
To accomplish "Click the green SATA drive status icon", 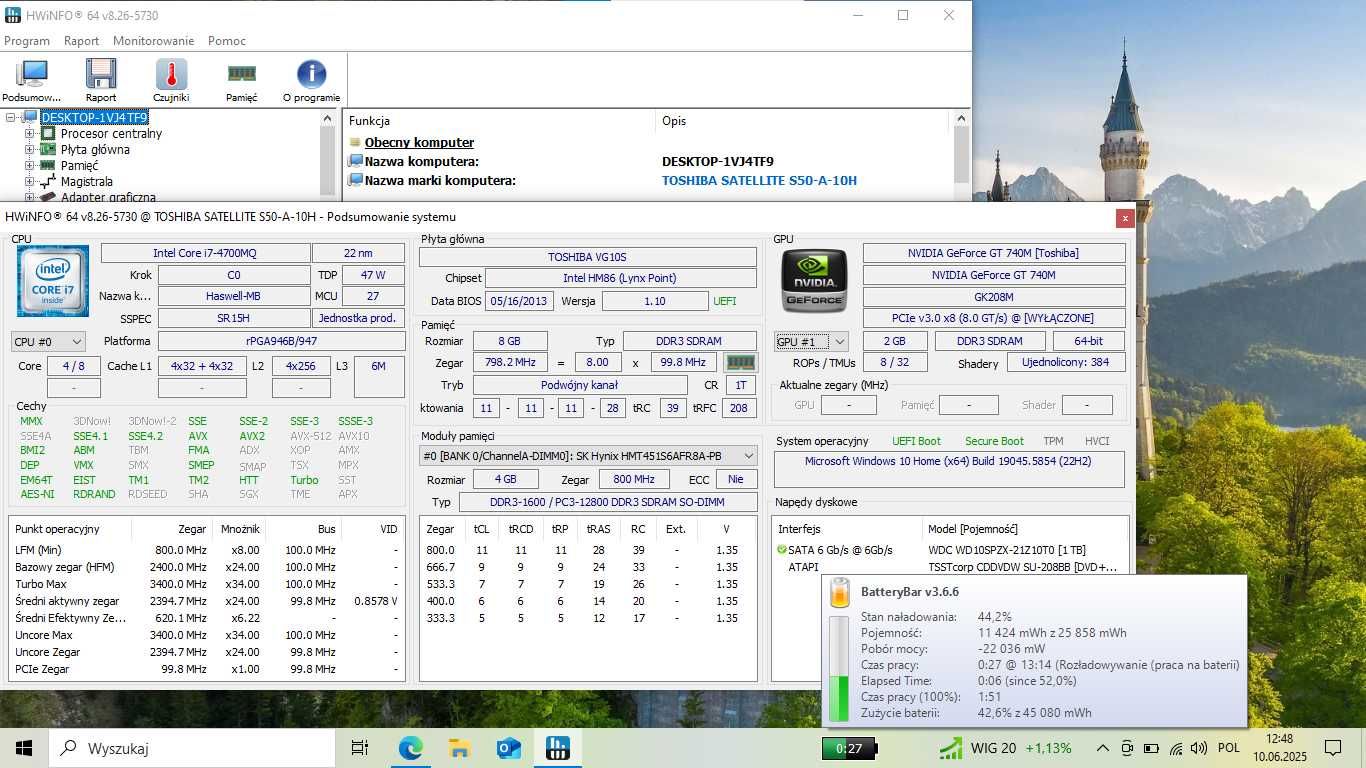I will (782, 550).
